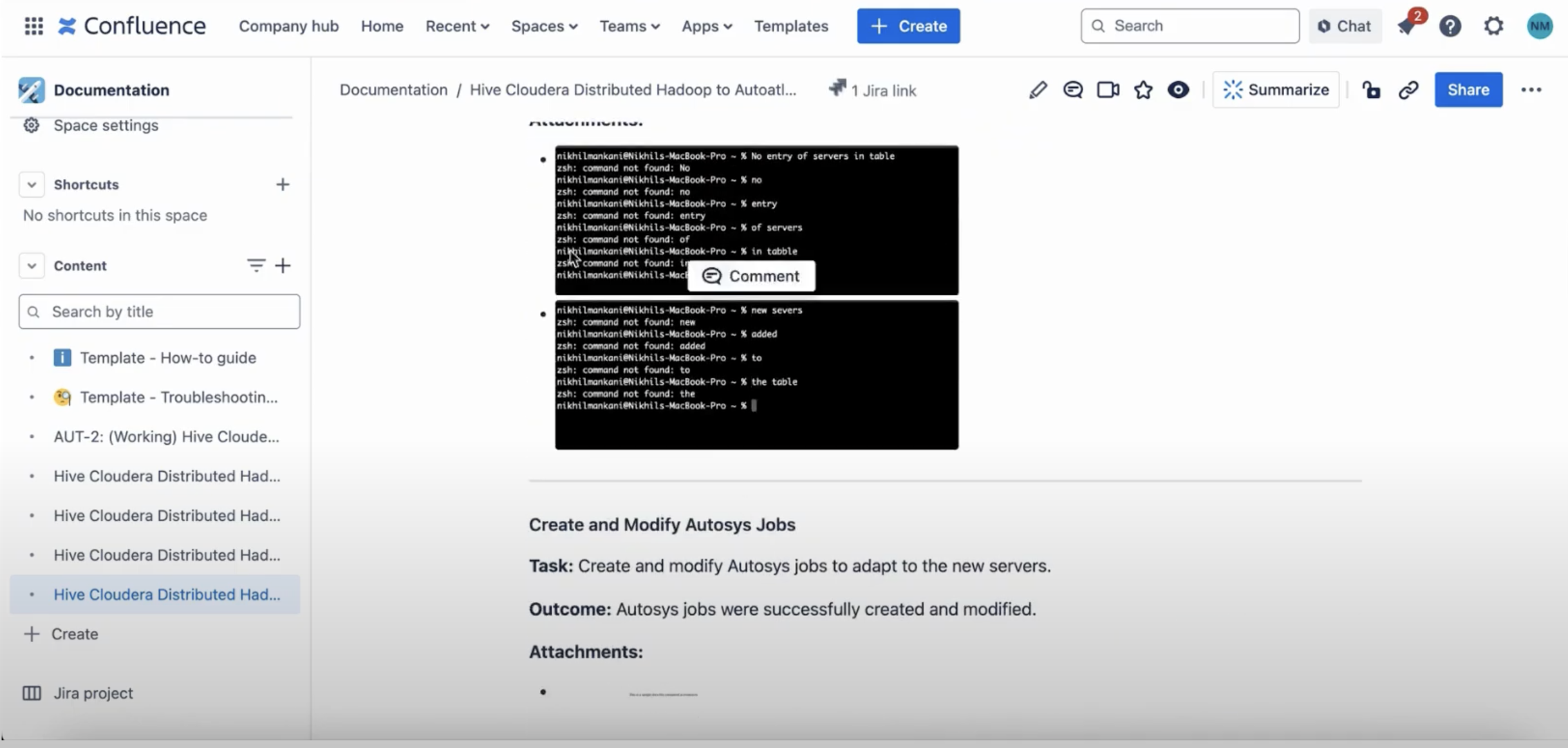This screenshot has height=748, width=1568.
Task: Collapse the Content section chevron
Action: (32, 266)
